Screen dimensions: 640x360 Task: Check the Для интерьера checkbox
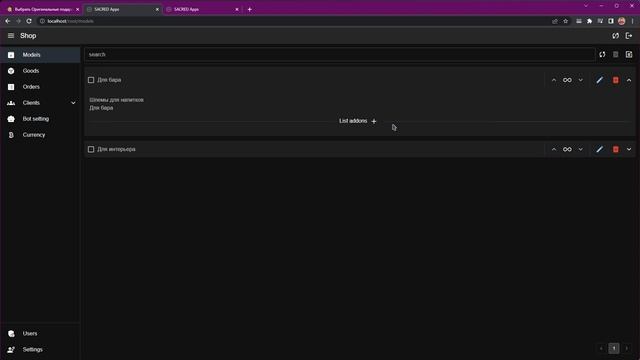(x=91, y=149)
